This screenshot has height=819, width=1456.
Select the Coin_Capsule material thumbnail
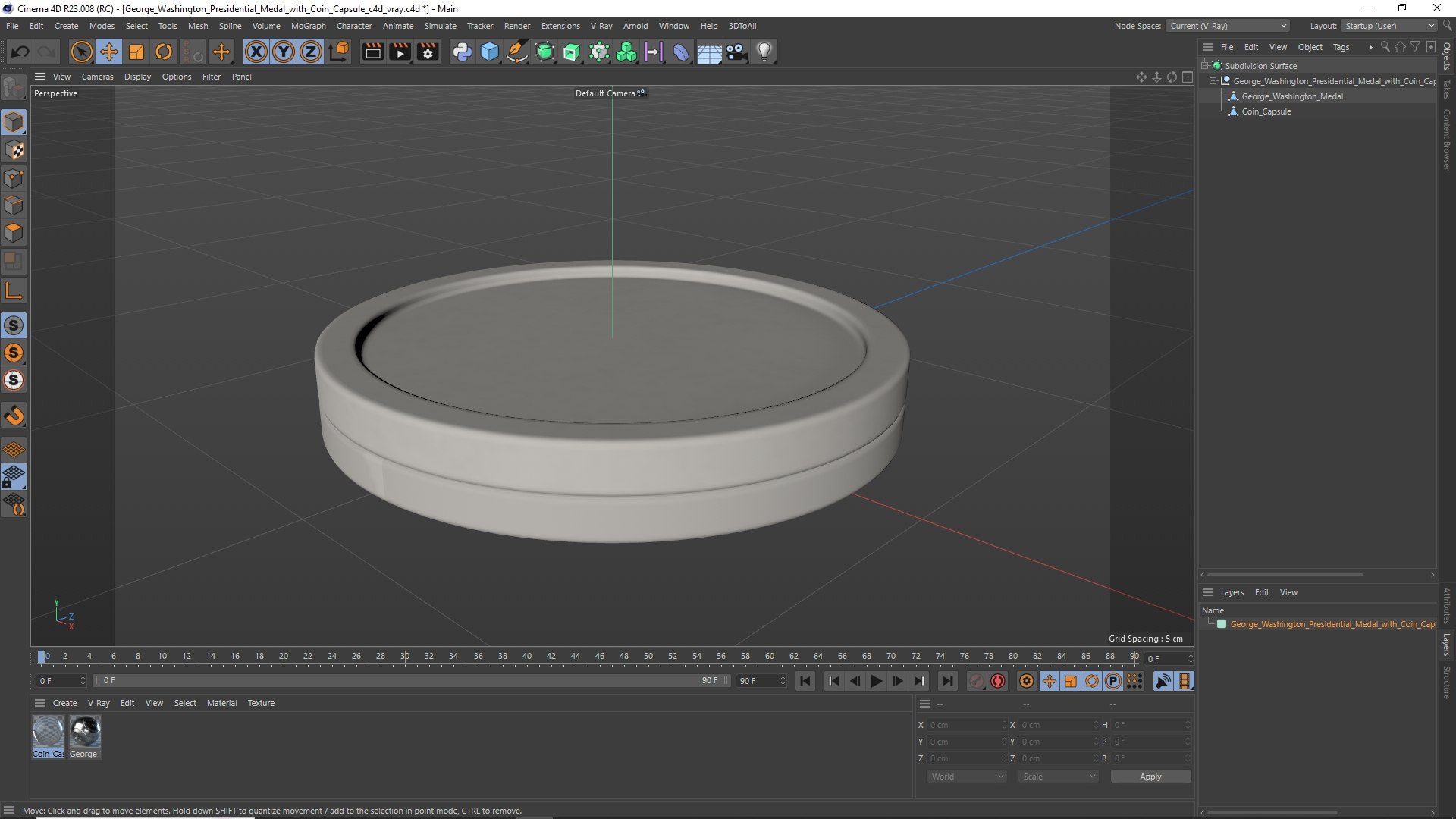[x=48, y=736]
